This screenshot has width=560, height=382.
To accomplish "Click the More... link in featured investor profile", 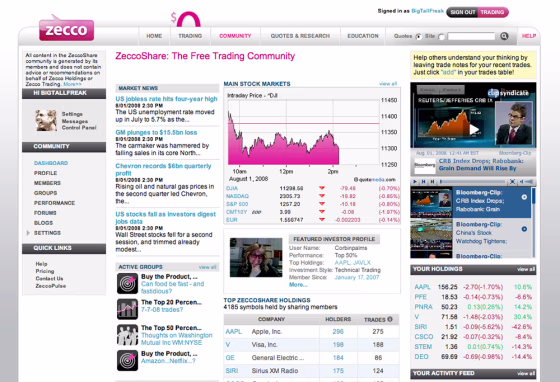I will coord(298,285).
